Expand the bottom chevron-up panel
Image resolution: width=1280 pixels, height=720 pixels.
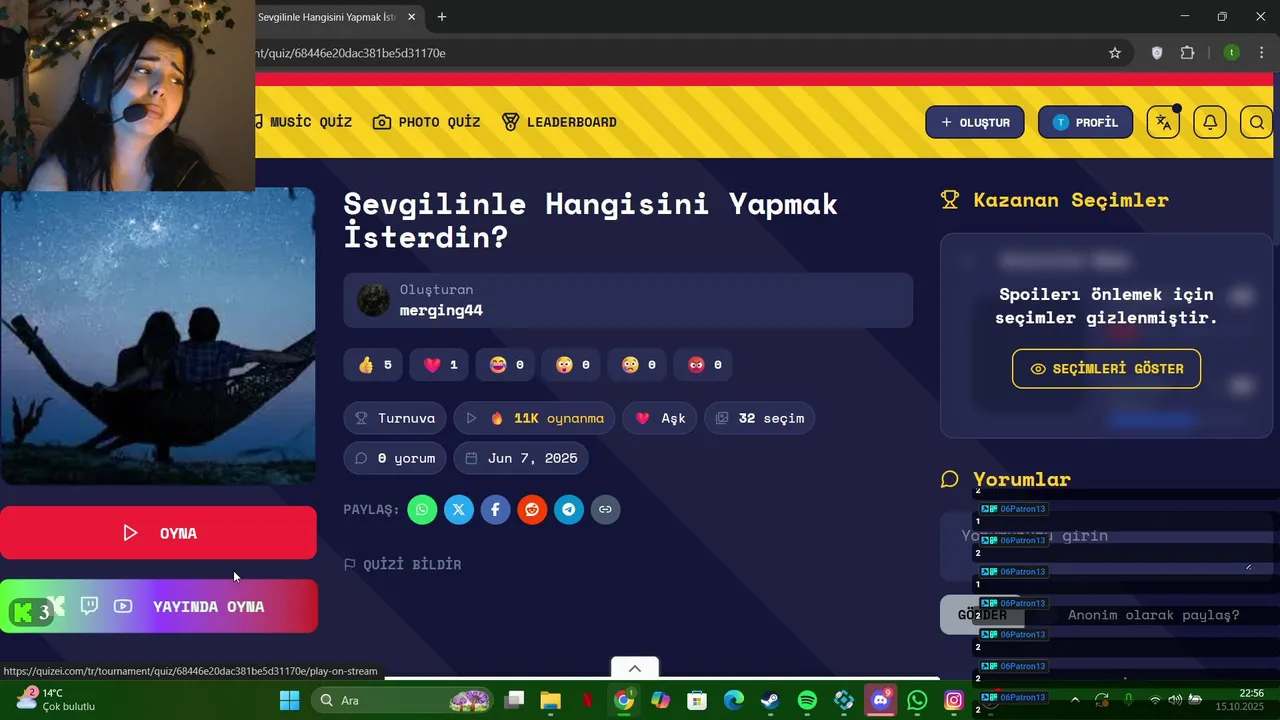(x=634, y=668)
